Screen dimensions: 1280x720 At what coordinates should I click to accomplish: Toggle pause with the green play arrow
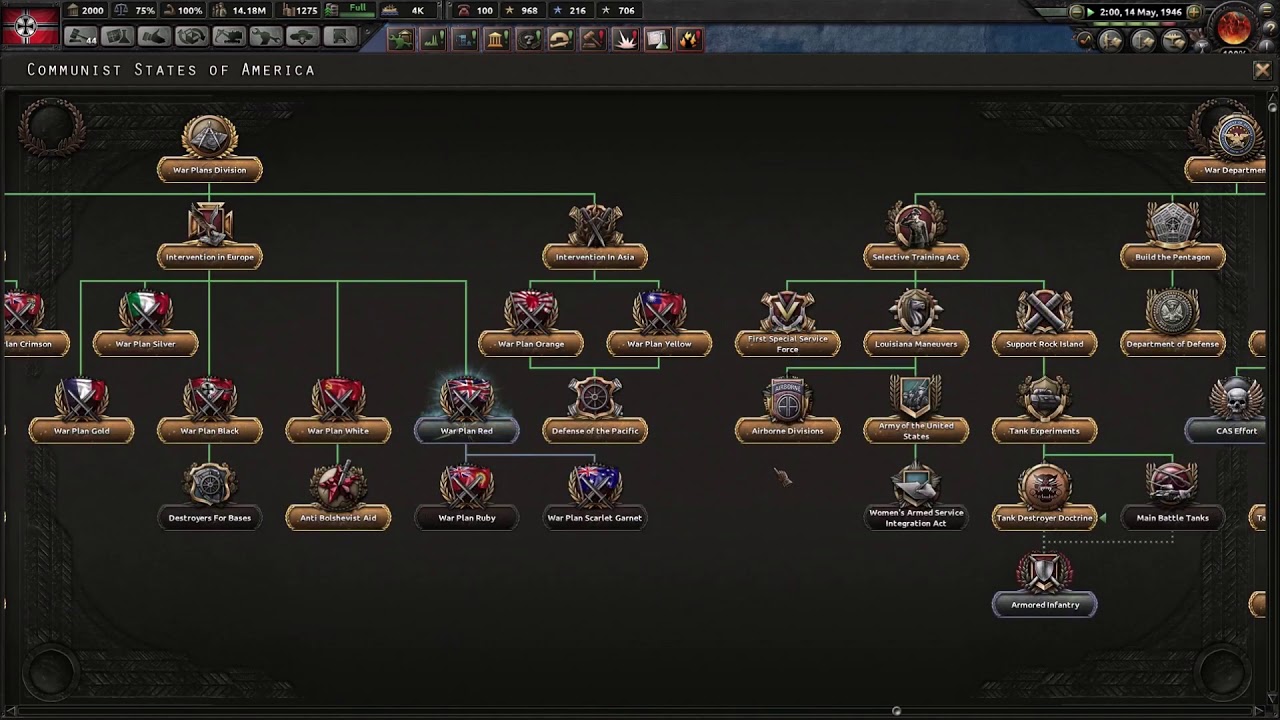pos(1092,12)
